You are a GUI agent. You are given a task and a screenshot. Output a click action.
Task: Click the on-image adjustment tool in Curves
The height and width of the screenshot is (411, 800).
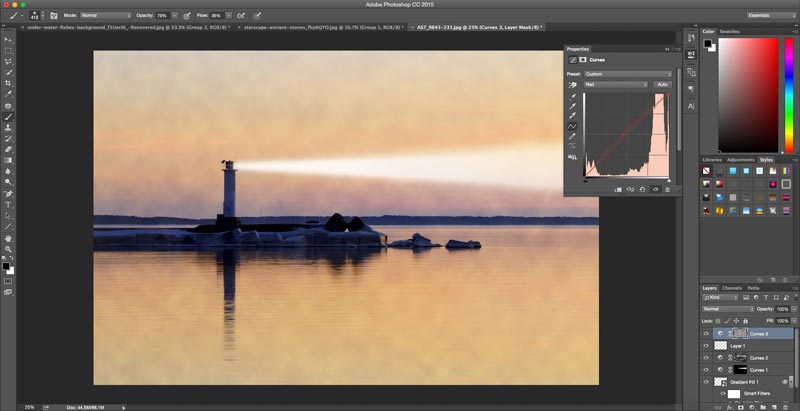pos(572,85)
